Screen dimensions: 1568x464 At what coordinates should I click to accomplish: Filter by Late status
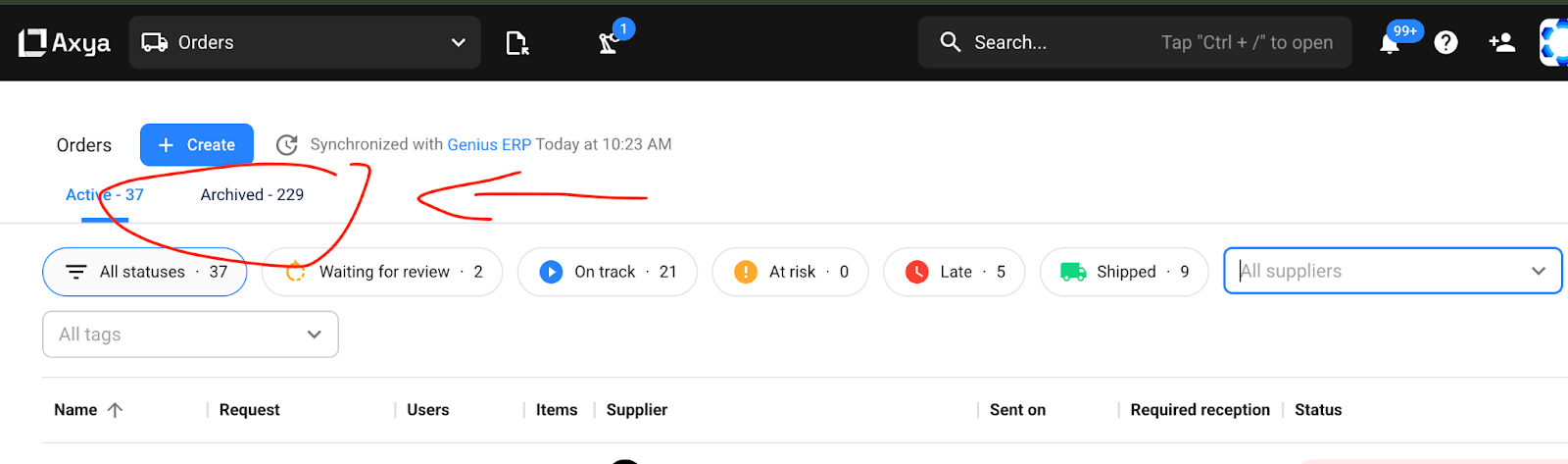(954, 272)
